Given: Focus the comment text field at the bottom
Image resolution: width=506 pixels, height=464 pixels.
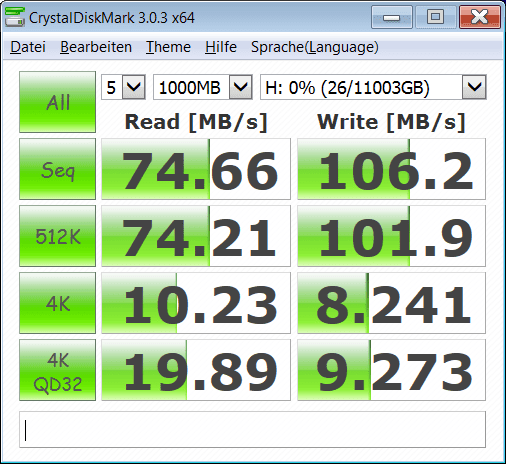Looking at the screenshot, I should pos(252,429).
